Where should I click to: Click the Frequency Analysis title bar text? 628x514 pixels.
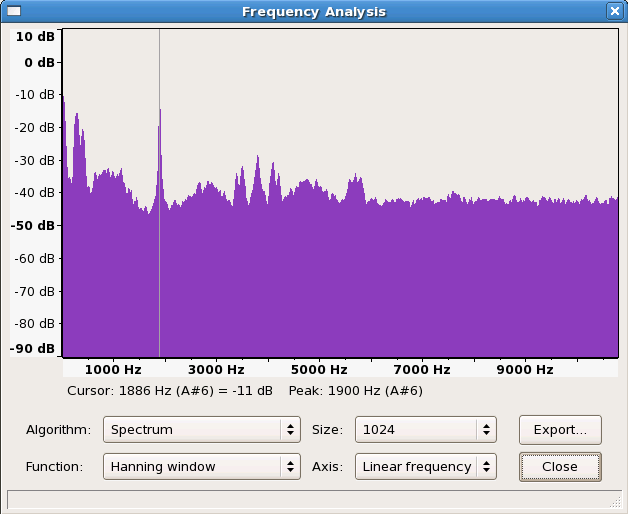(314, 12)
